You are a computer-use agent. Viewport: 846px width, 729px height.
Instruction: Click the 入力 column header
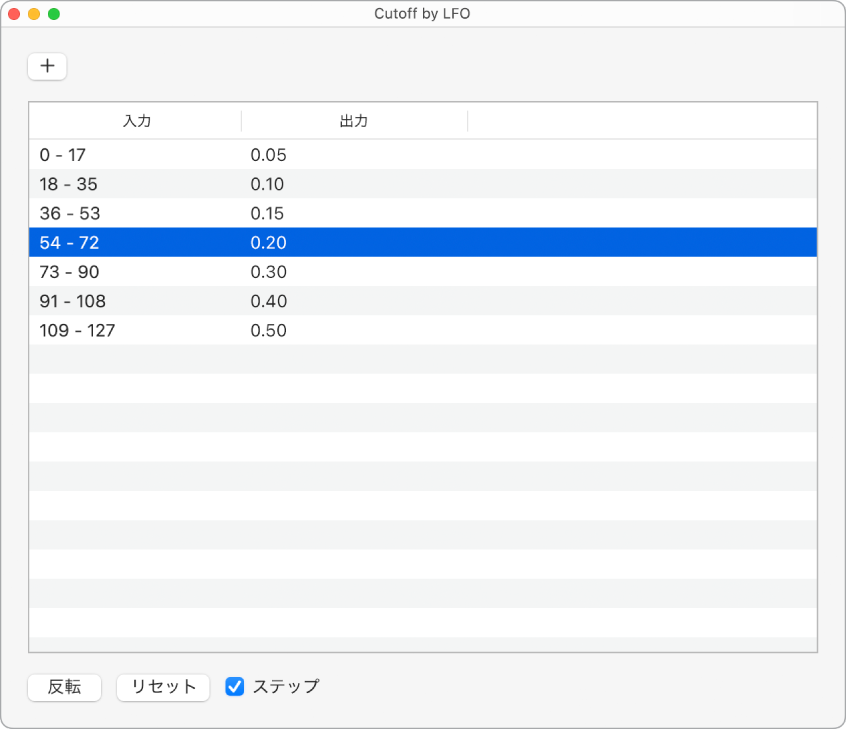coord(137,121)
